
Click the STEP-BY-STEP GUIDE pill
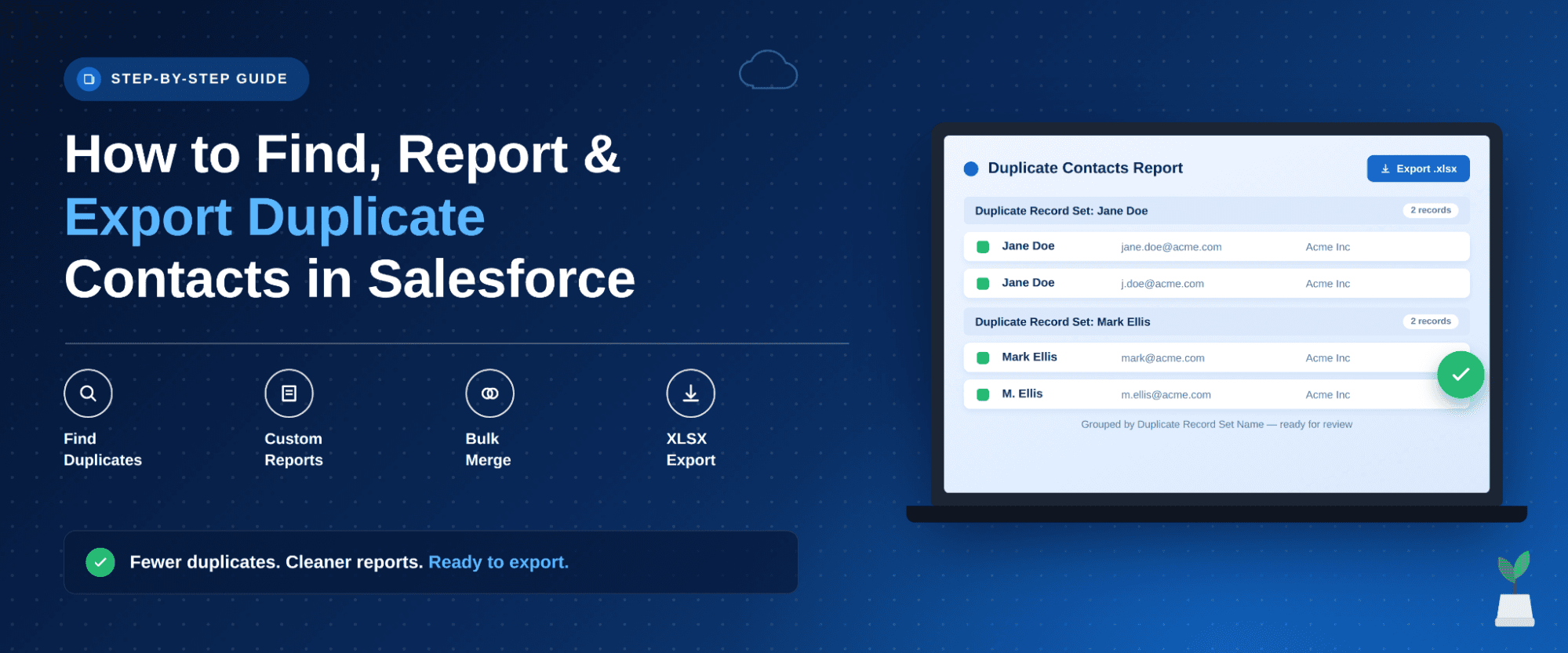[187, 79]
